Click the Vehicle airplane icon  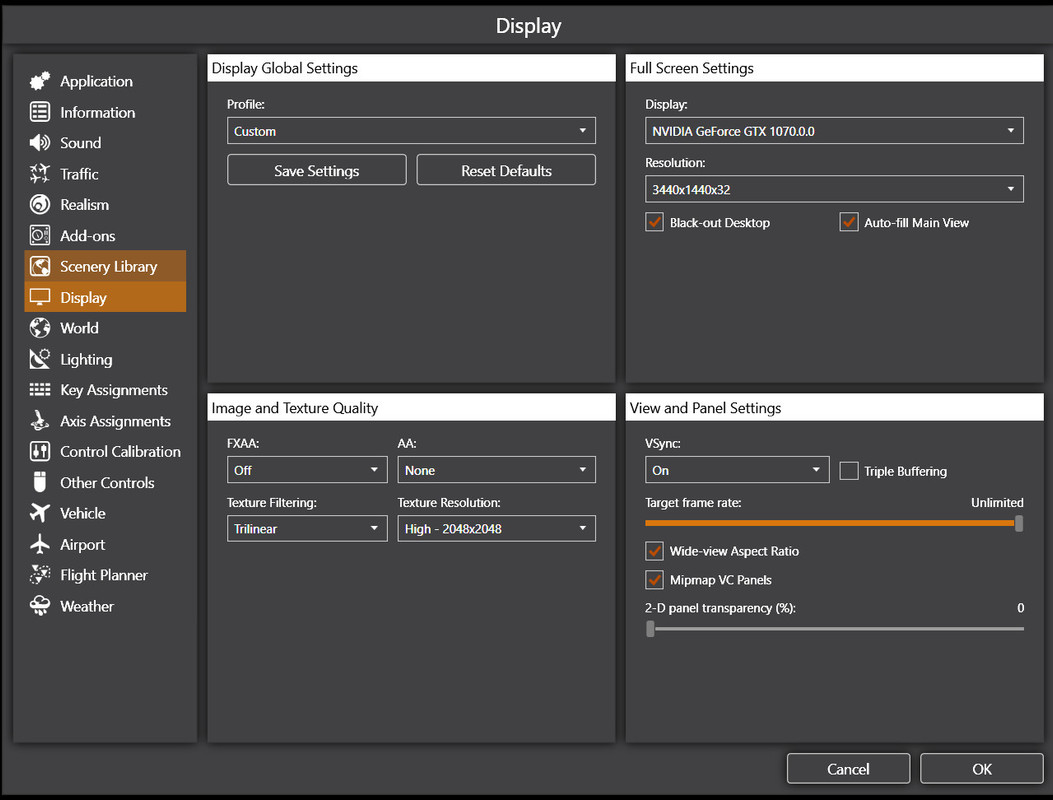[x=40, y=513]
